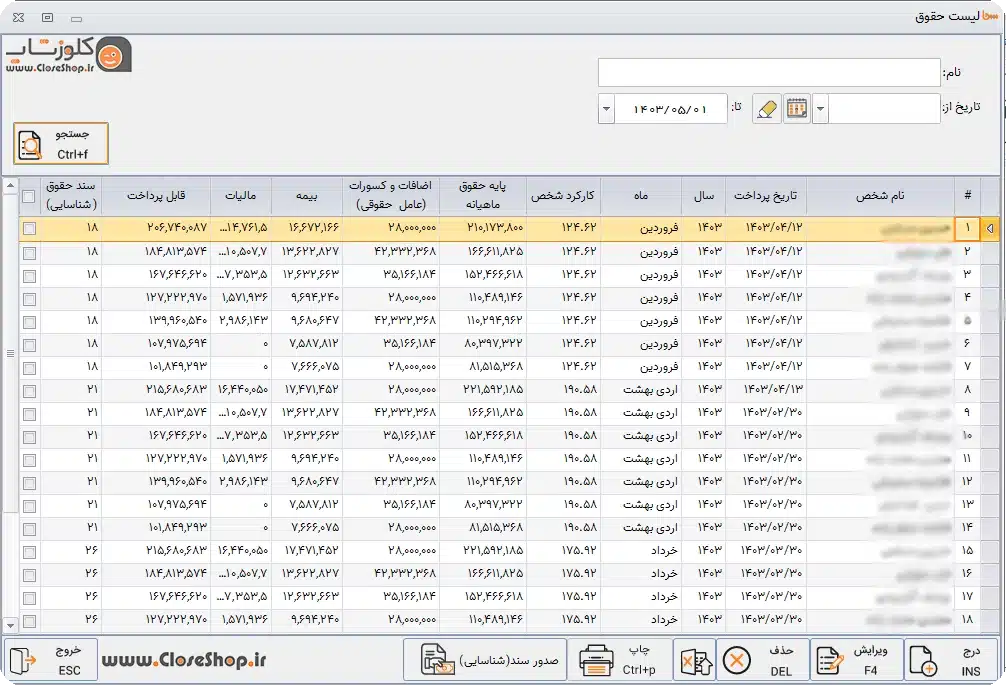Screen dimensions: 1006x685
Task: Click the بیمه column header
Action: [307, 196]
